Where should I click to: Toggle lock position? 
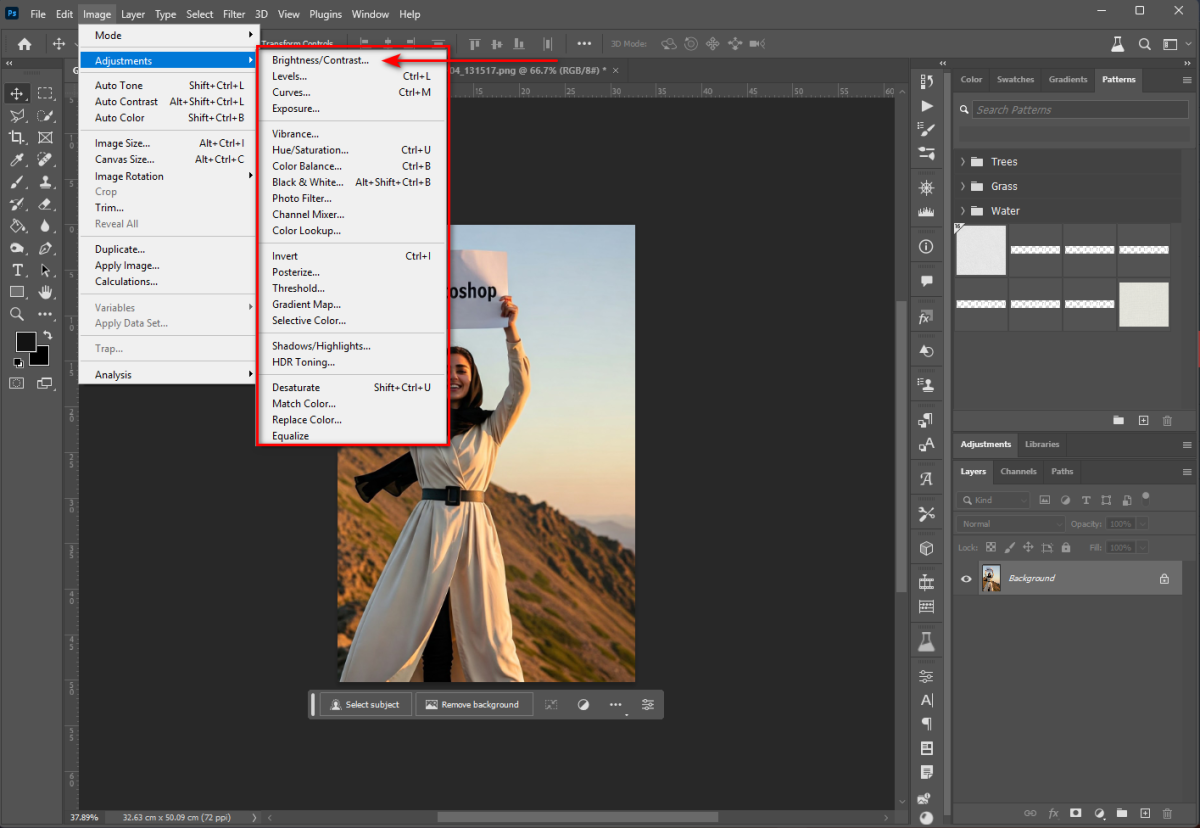coord(1028,548)
